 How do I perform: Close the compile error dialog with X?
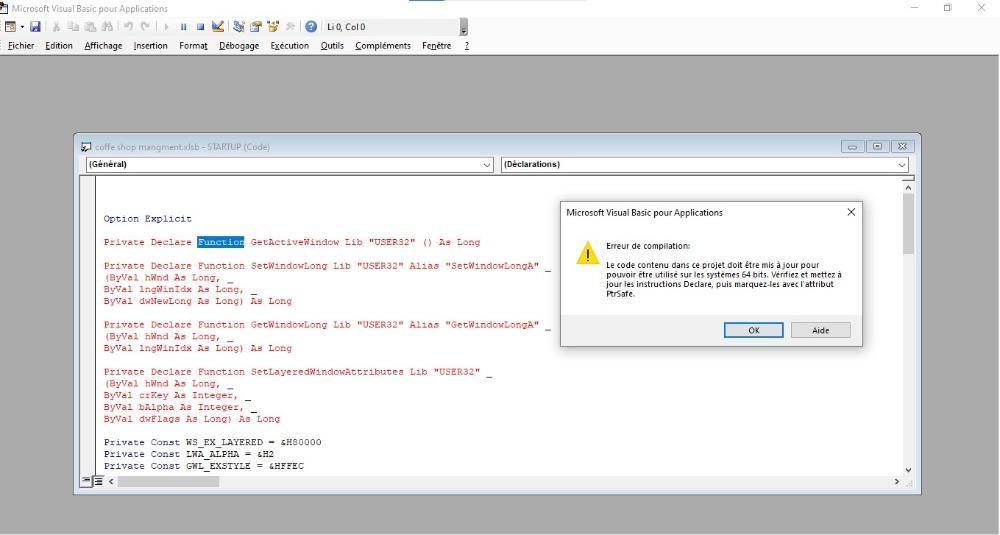pos(851,212)
